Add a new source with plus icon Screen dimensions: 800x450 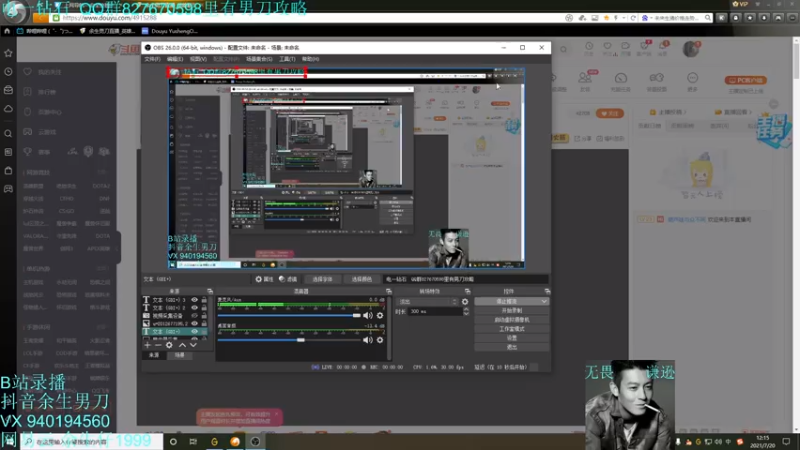[147, 345]
